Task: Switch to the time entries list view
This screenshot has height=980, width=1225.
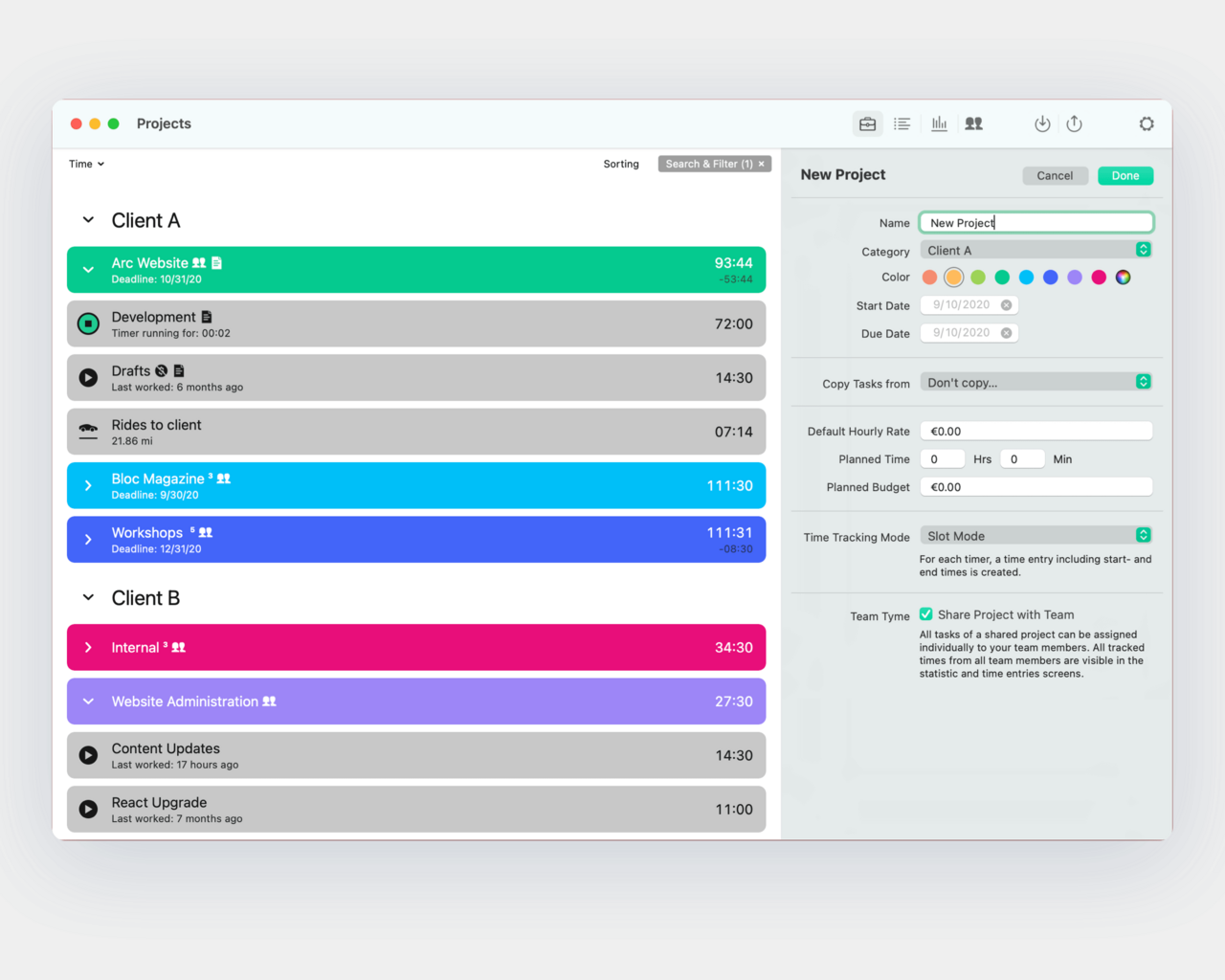Action: (x=902, y=124)
